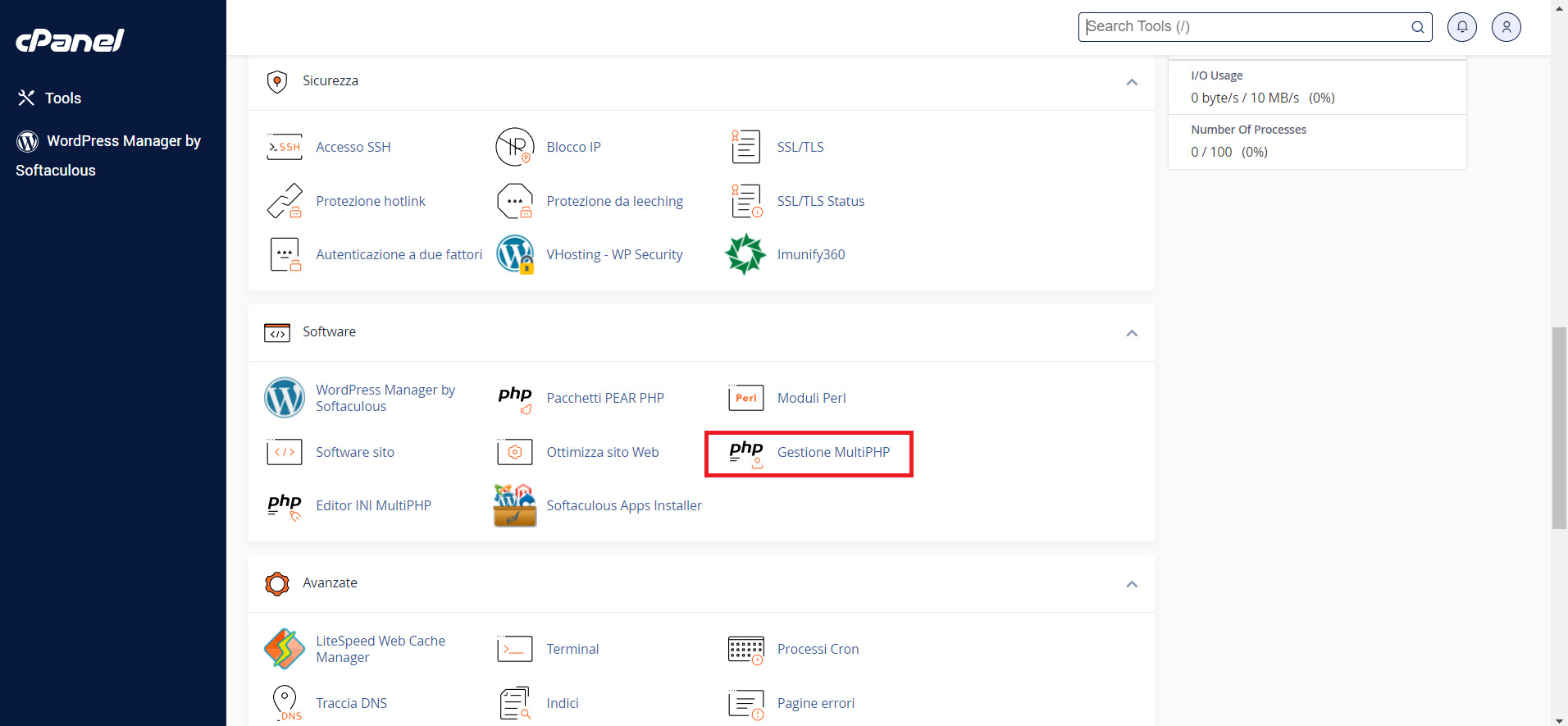
Task: Click the Sicurezza section heading
Action: (330, 80)
